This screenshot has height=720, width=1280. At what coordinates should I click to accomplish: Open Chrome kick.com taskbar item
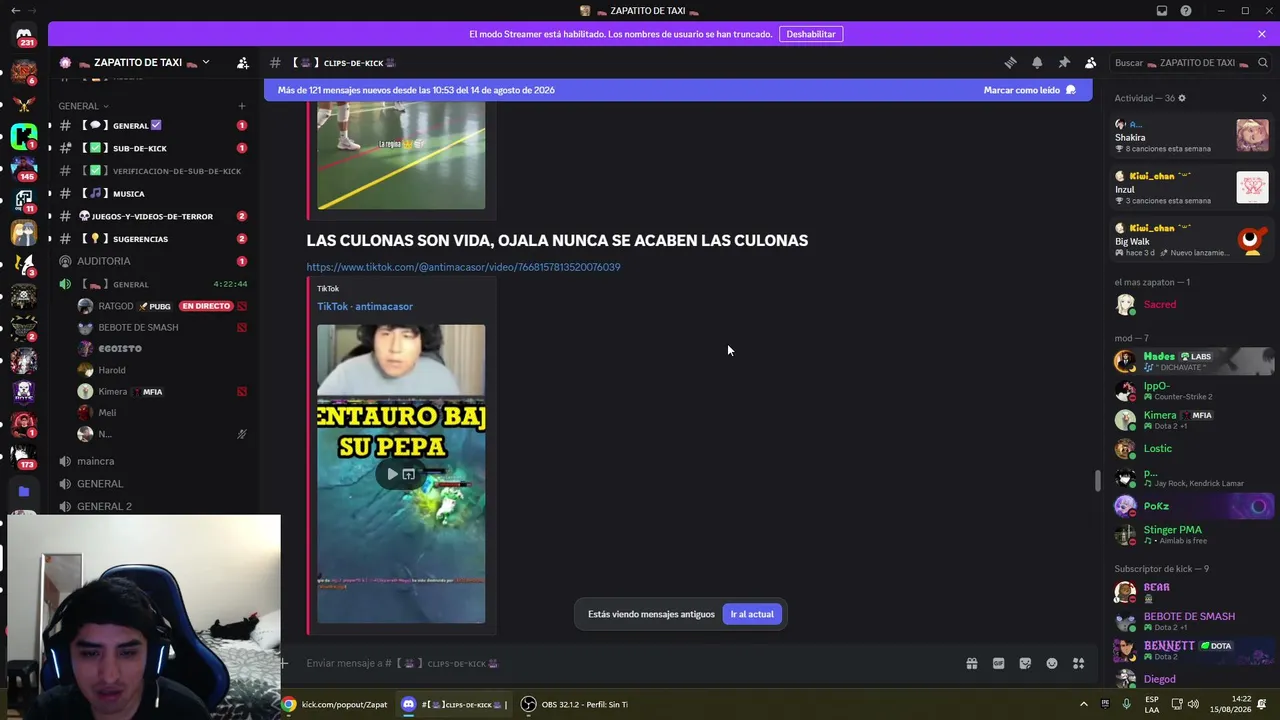pyautogui.click(x=334, y=704)
